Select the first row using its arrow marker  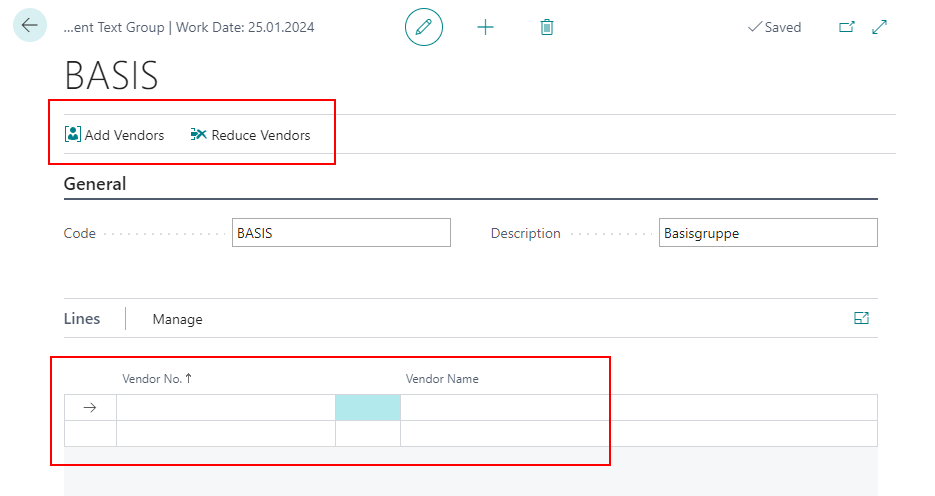click(x=90, y=408)
